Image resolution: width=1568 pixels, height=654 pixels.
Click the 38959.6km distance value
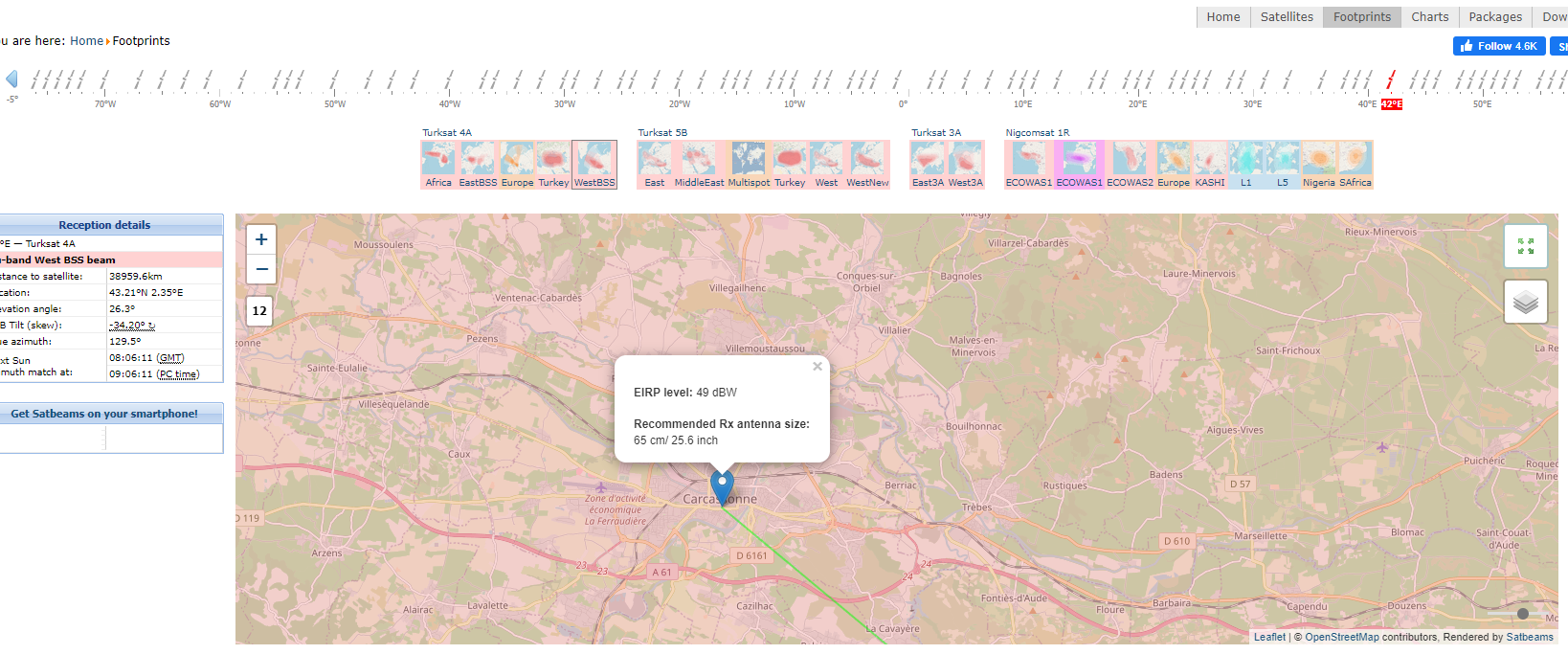coord(135,277)
